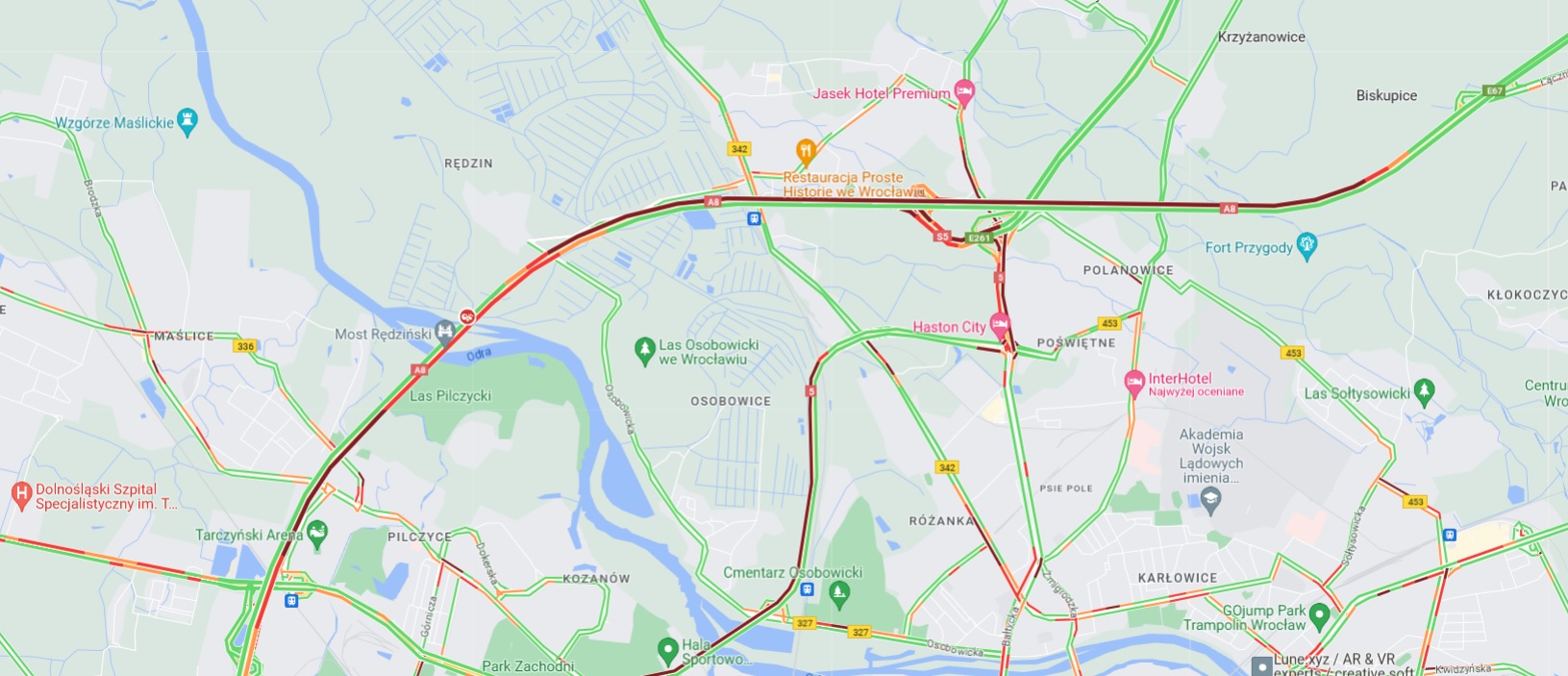Click the Jasek Hotel Premium pin icon
Screen dimensions: 1568x676
(964, 92)
